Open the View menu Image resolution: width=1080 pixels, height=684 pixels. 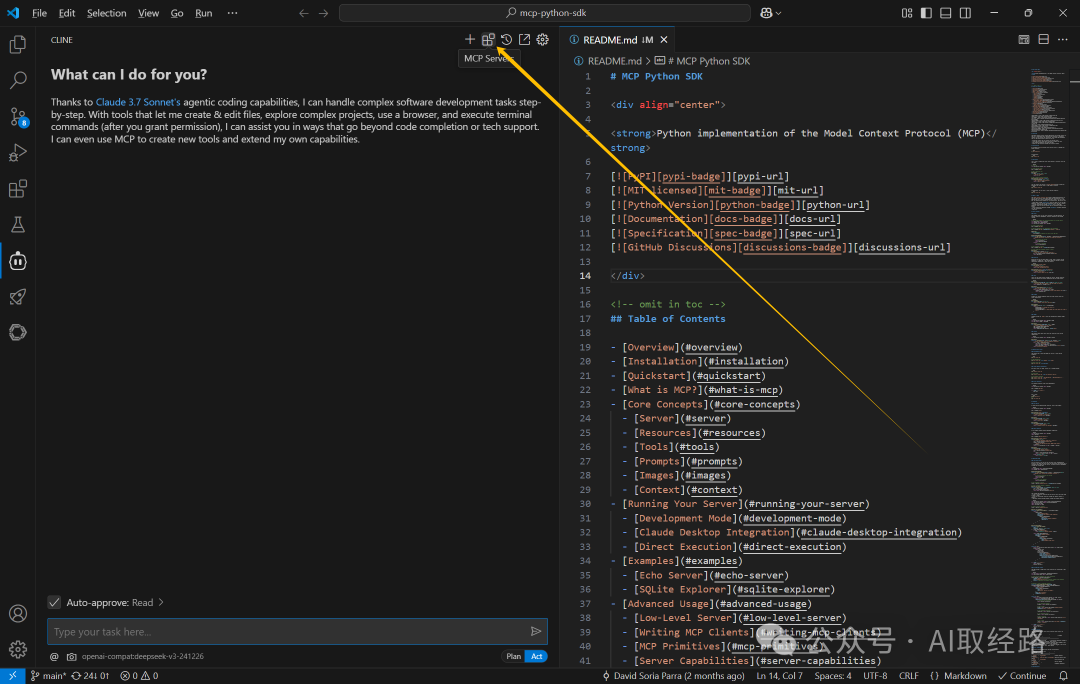click(148, 13)
